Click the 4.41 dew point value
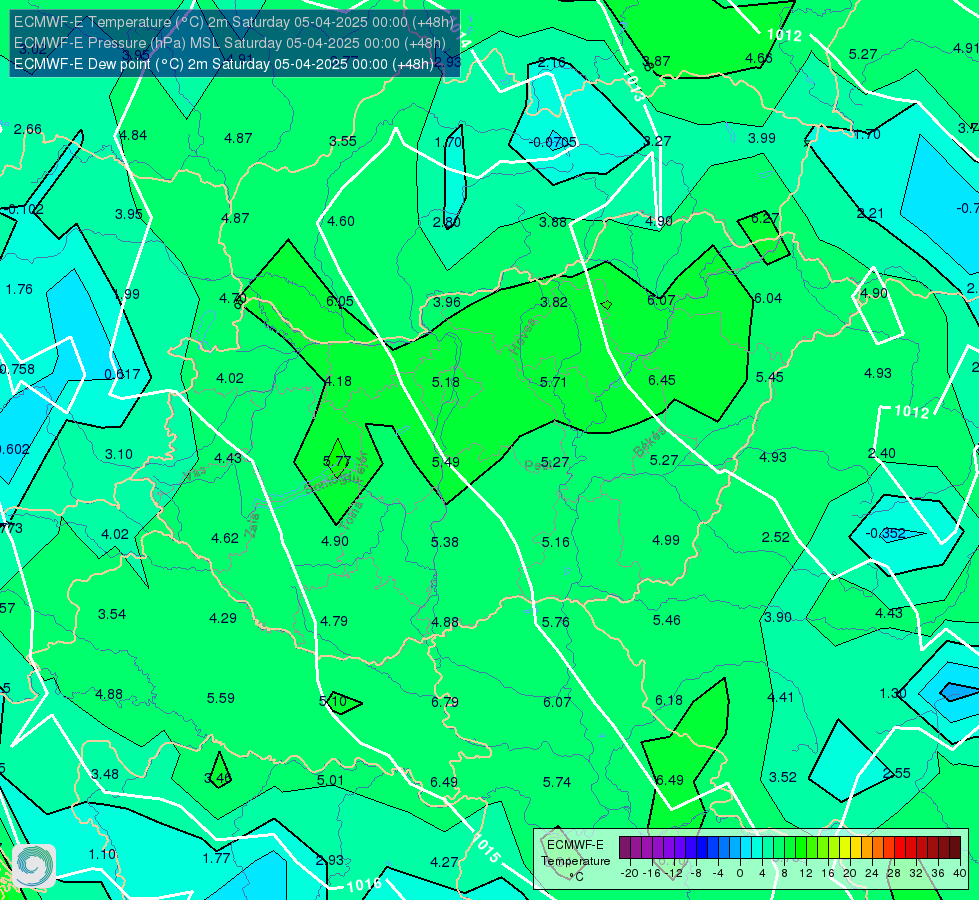 [x=780, y=697]
